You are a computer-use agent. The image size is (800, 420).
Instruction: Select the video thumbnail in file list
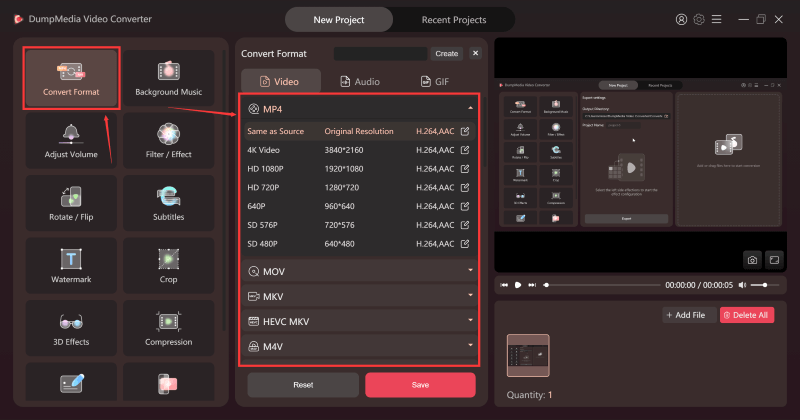[x=528, y=356]
